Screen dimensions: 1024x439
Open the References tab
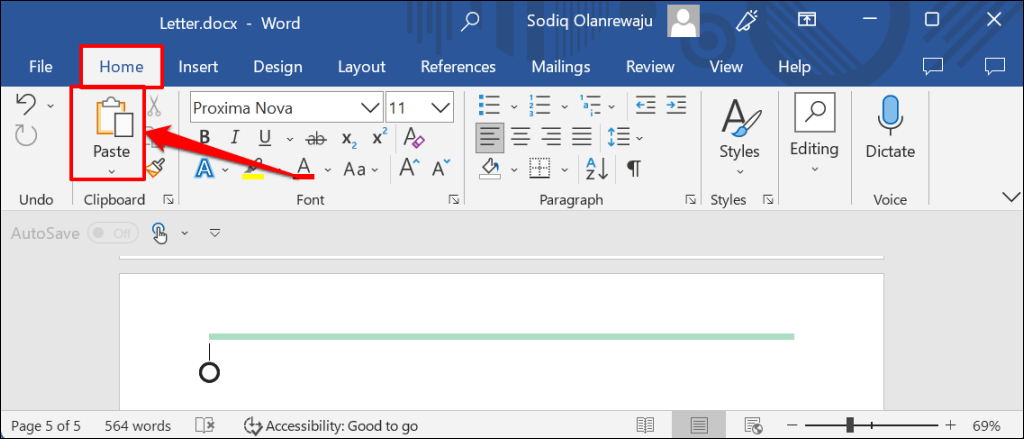[x=458, y=67]
